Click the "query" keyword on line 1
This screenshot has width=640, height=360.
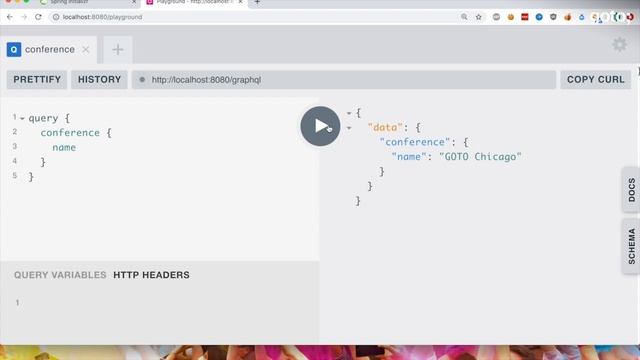coord(43,118)
